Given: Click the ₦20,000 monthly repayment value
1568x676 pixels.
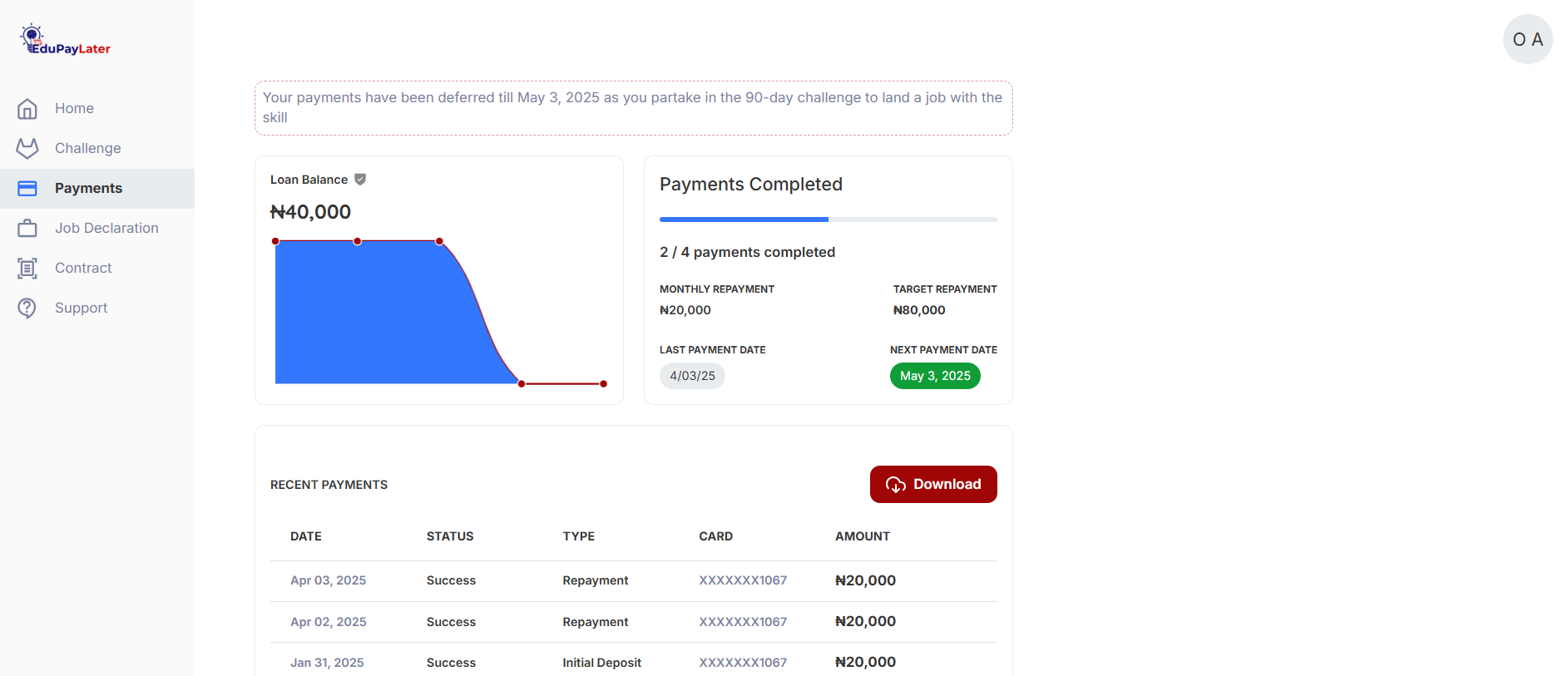Looking at the screenshot, I should coord(685,310).
